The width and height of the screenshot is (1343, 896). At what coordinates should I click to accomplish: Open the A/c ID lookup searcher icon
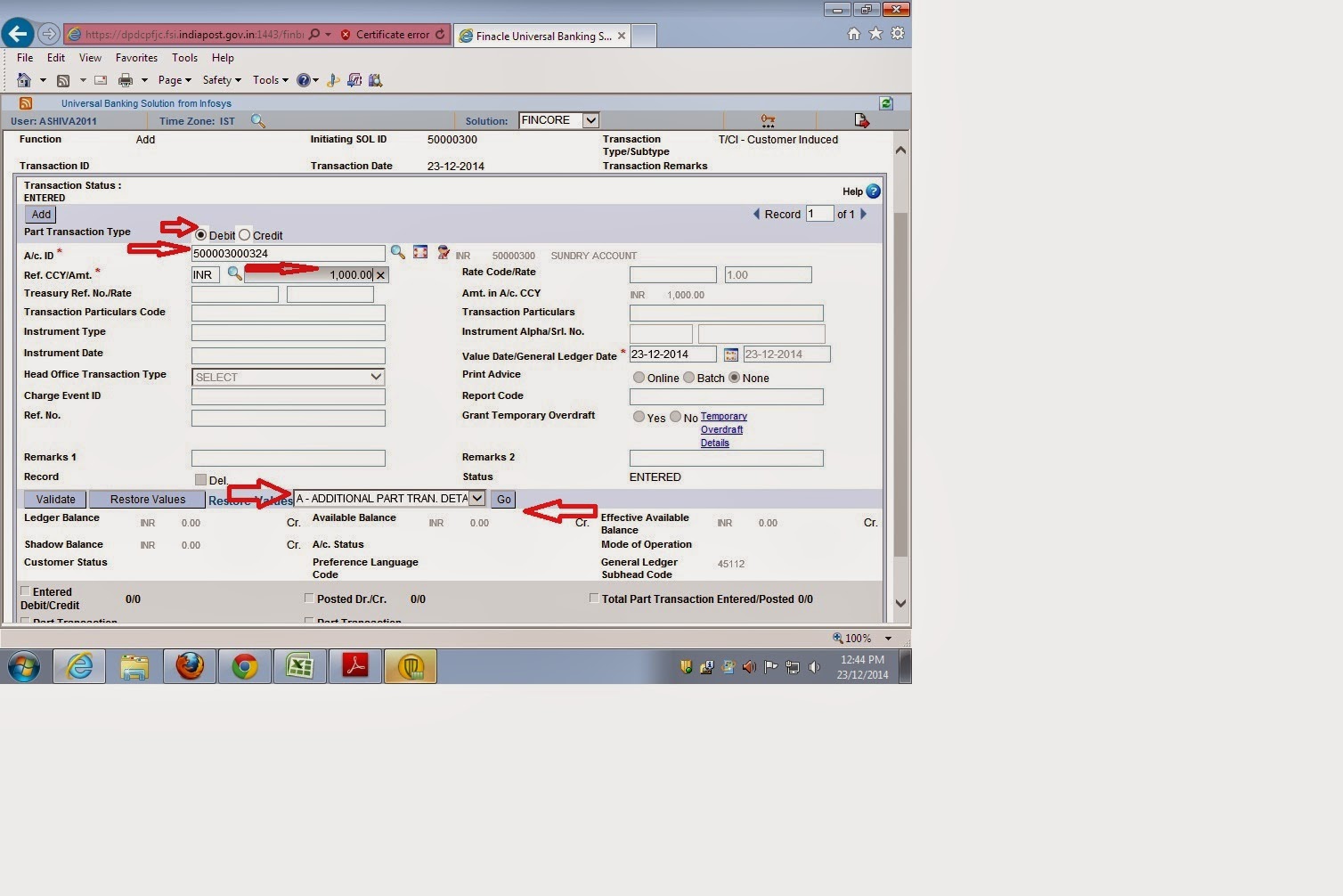click(397, 252)
